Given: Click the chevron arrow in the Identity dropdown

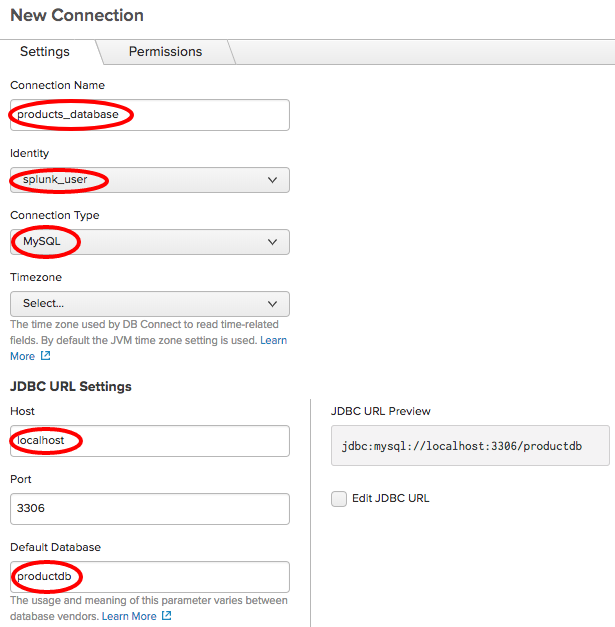Looking at the screenshot, I should (x=272, y=180).
